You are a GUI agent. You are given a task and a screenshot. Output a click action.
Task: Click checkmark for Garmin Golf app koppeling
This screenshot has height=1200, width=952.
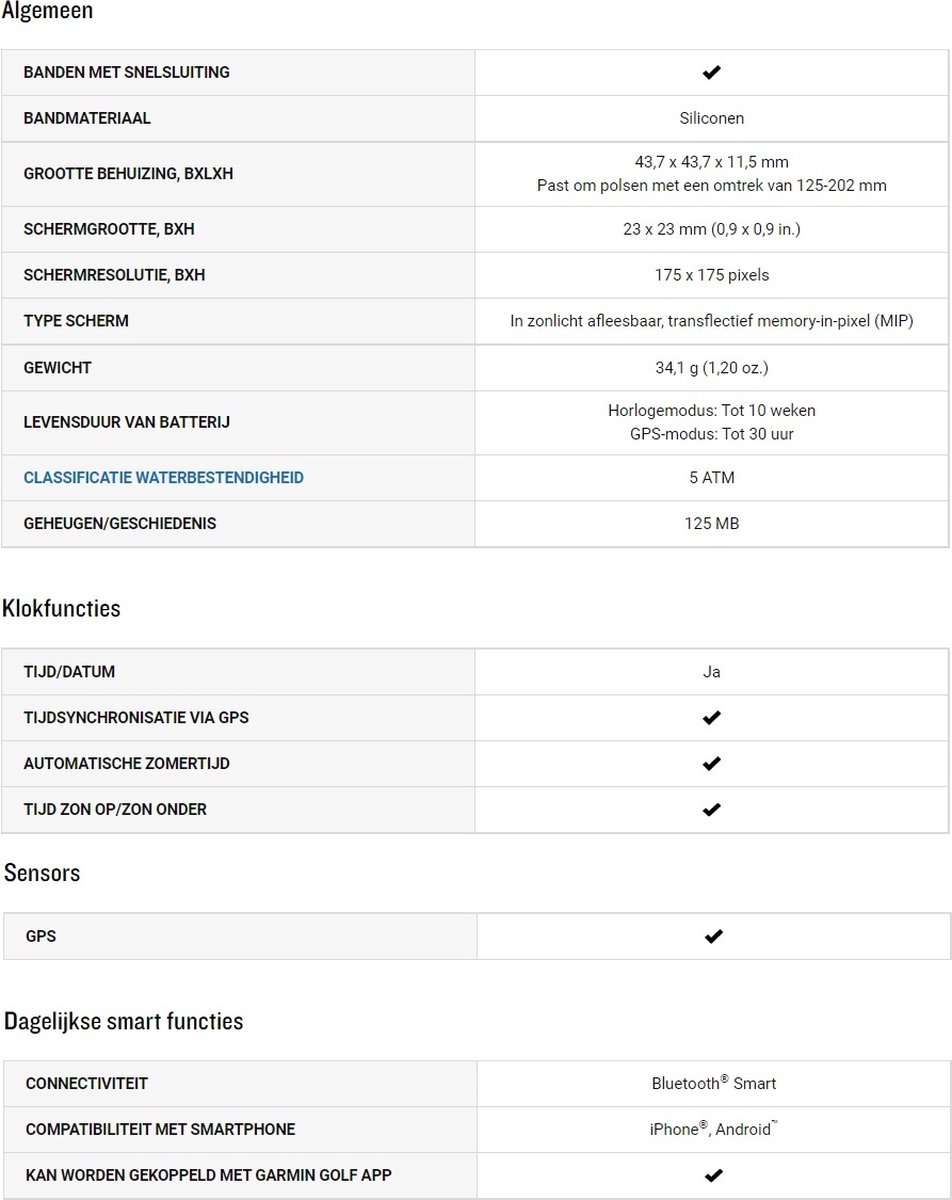(714, 1176)
